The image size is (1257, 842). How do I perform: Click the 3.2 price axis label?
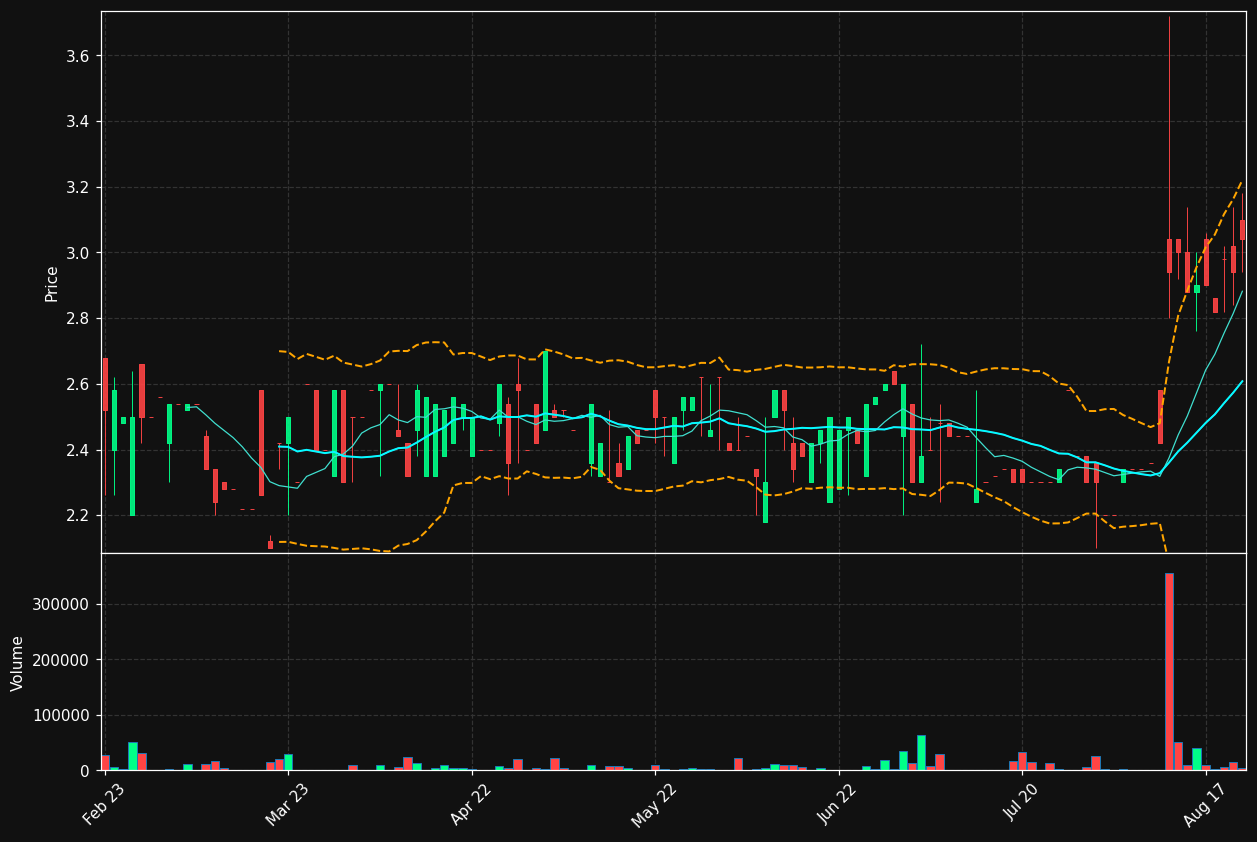[x=77, y=188]
